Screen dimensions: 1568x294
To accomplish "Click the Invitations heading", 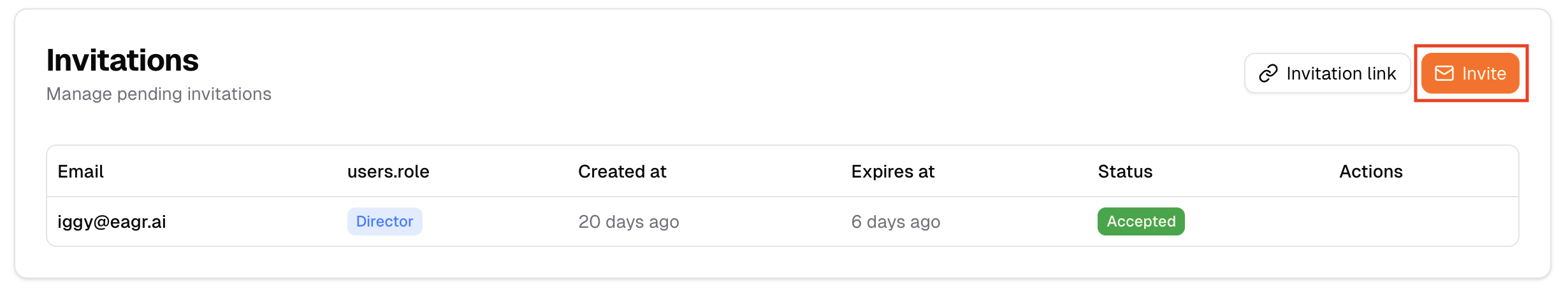I will click(122, 60).
